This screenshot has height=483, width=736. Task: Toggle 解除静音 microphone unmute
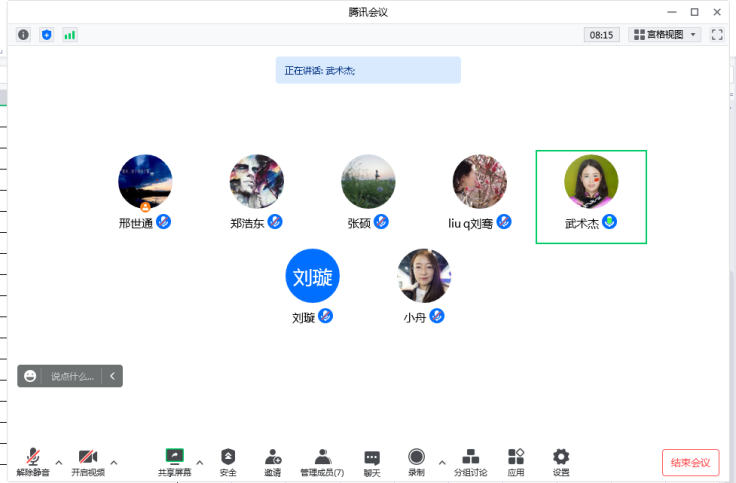click(x=33, y=462)
